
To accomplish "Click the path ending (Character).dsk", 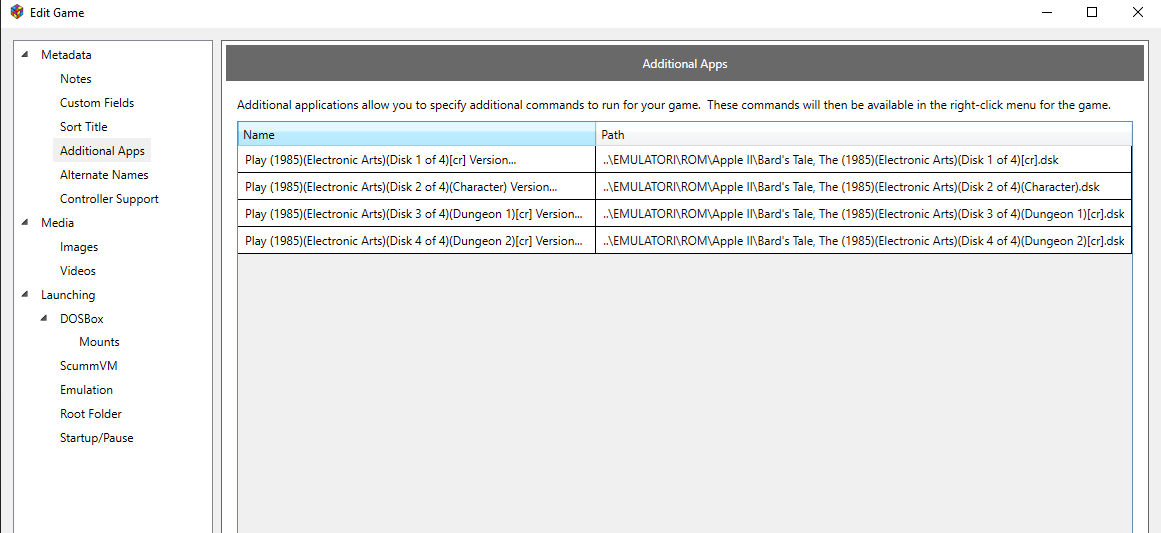I will 863,187.
